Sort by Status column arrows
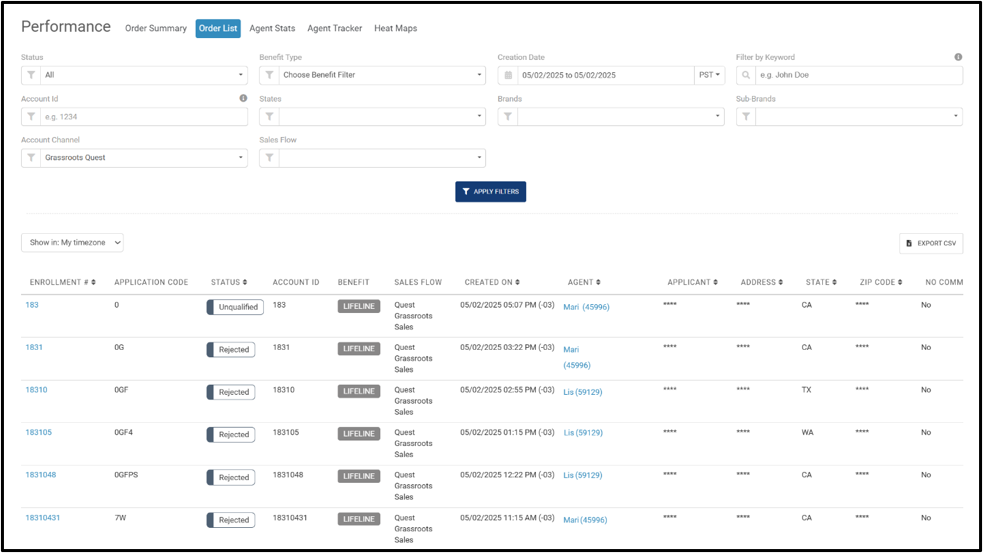 coord(245,283)
